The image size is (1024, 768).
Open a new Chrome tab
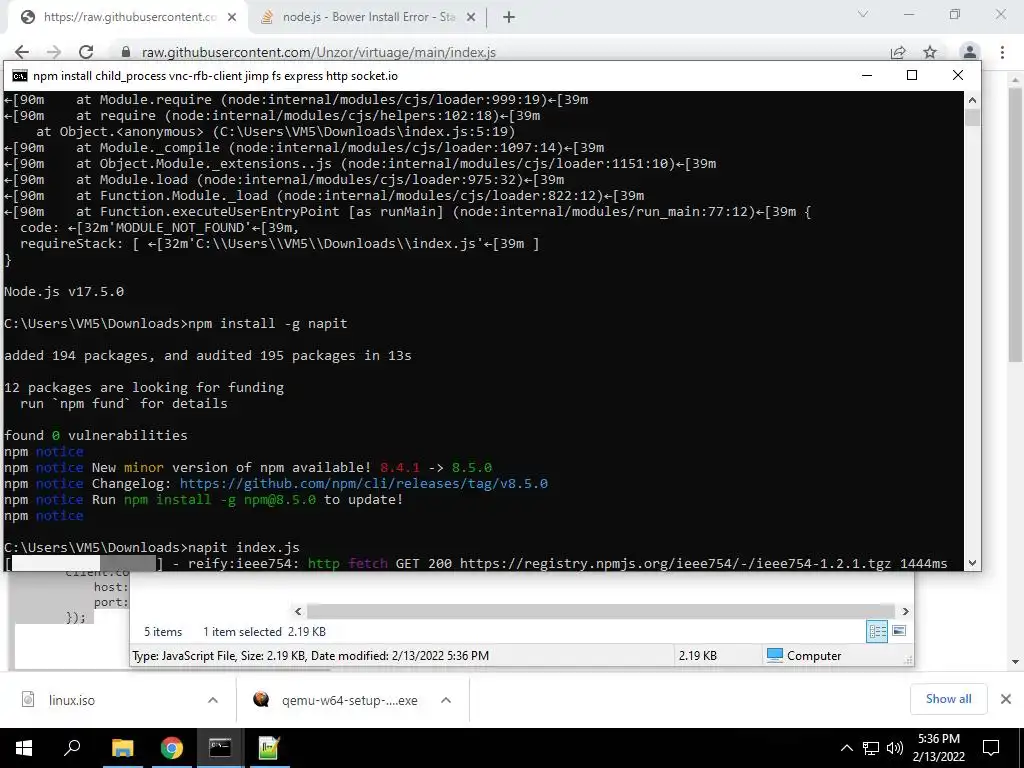[509, 17]
